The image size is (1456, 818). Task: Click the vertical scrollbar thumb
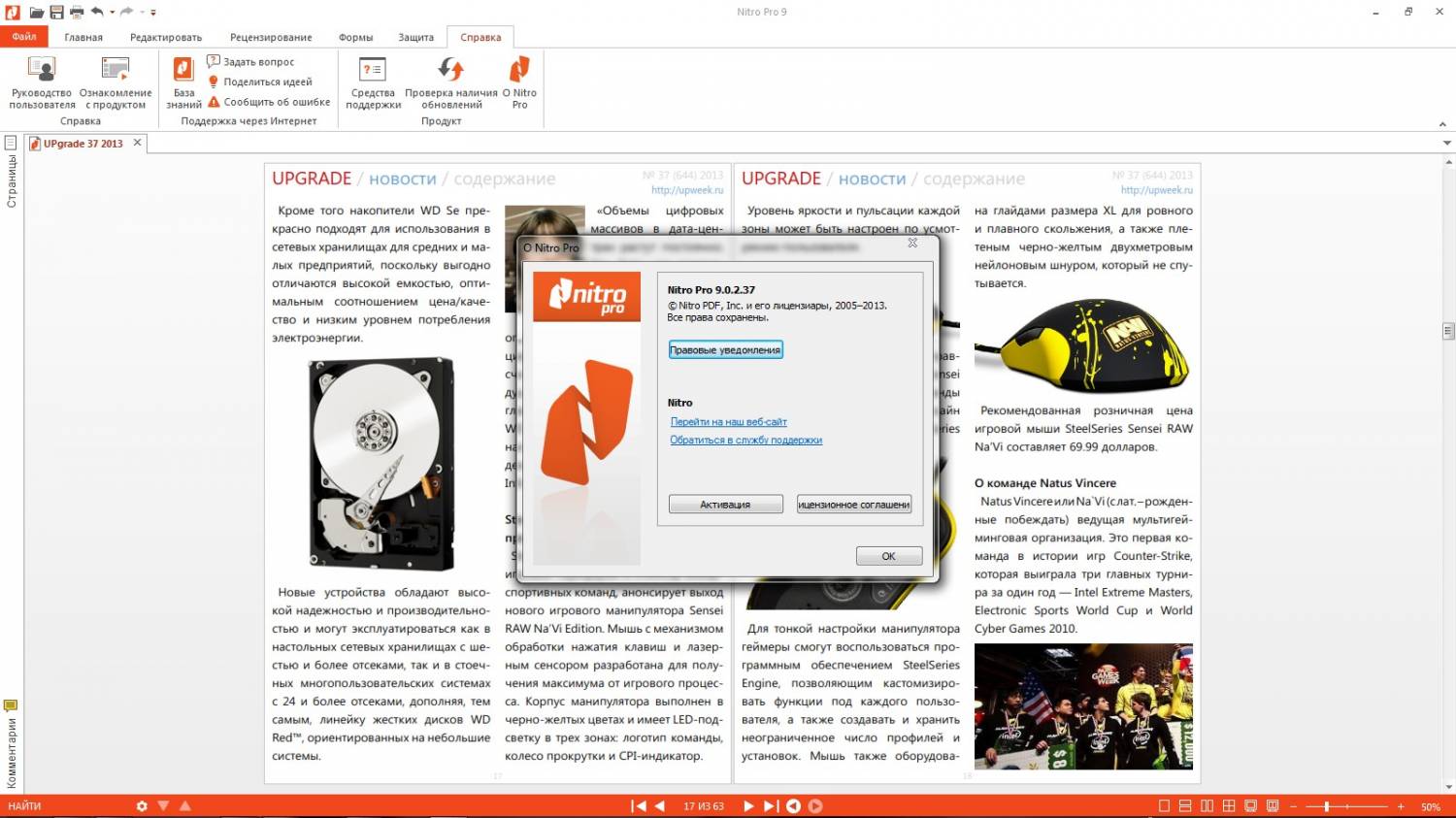point(1448,331)
